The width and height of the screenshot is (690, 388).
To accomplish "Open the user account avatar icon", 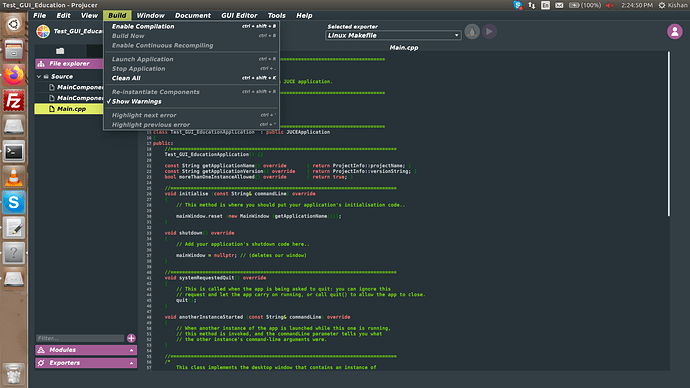I will [x=675, y=32].
